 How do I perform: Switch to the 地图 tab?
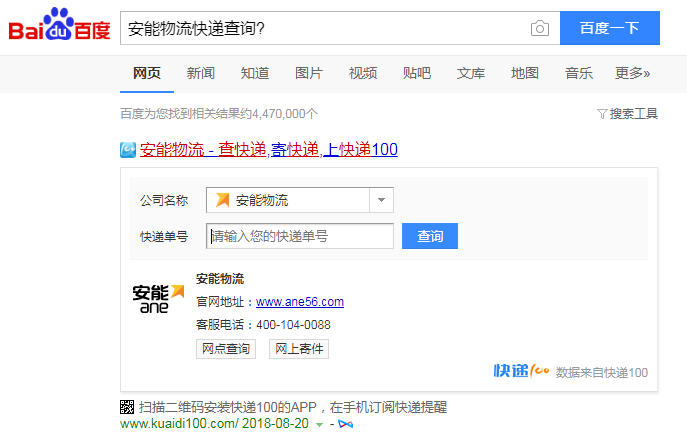(524, 73)
